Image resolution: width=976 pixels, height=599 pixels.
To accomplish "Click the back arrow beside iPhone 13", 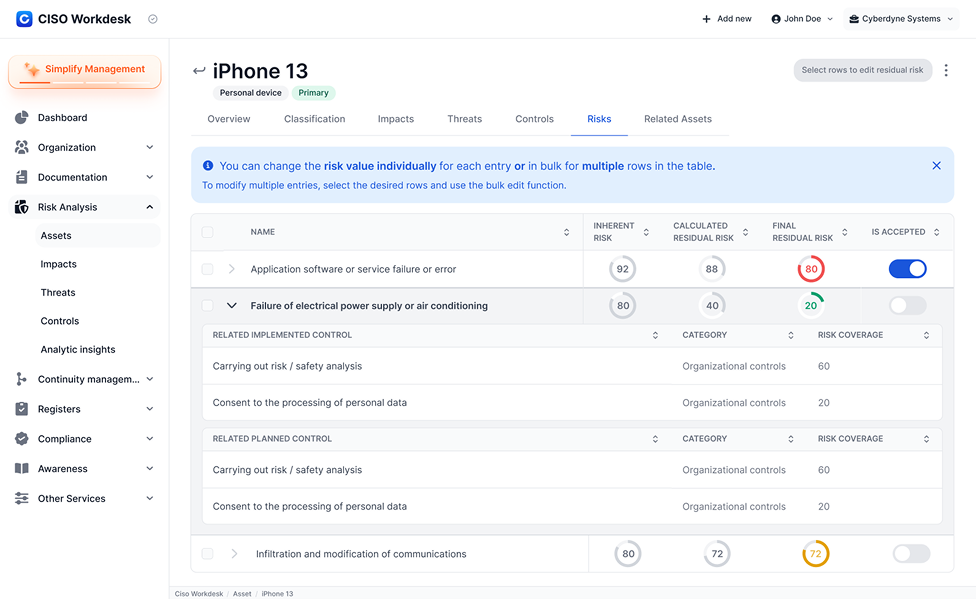I will [199, 70].
